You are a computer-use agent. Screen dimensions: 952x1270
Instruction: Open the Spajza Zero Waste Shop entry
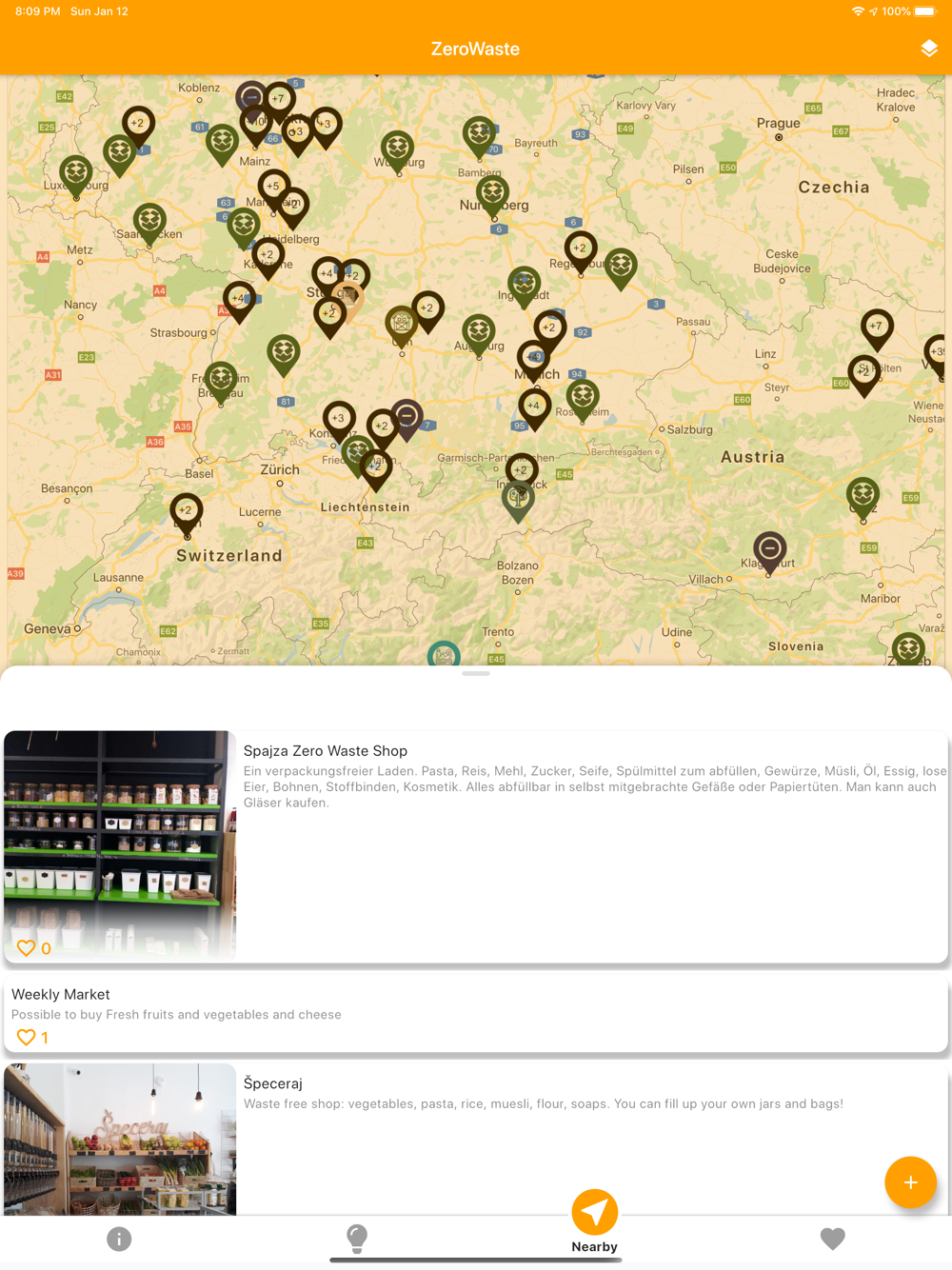click(476, 846)
